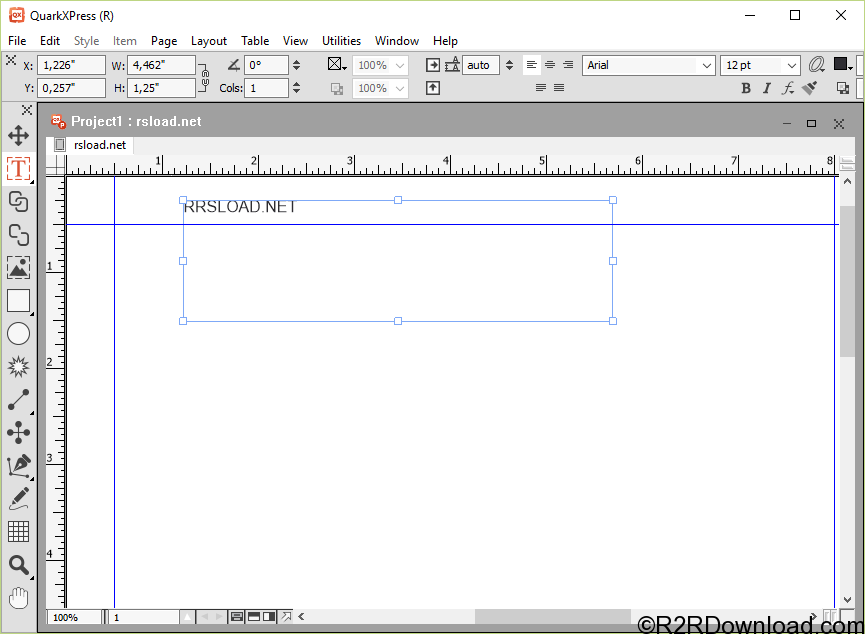Select the Zoom magnifier tool
Image resolution: width=865 pixels, height=634 pixels.
[18, 565]
